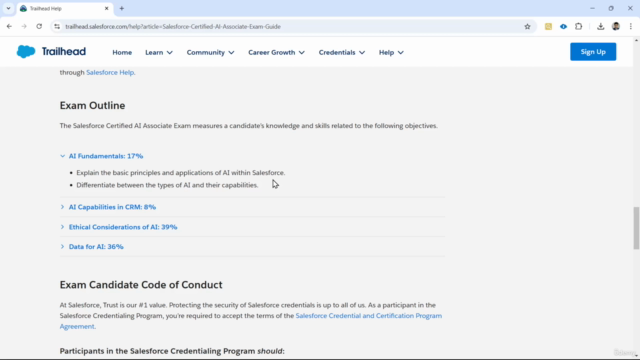Click the Sign Up button
The image size is (640, 360).
pos(593,52)
